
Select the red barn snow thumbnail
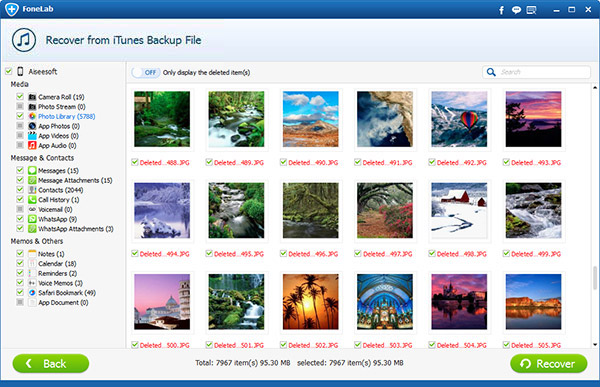pyautogui.click(x=459, y=210)
